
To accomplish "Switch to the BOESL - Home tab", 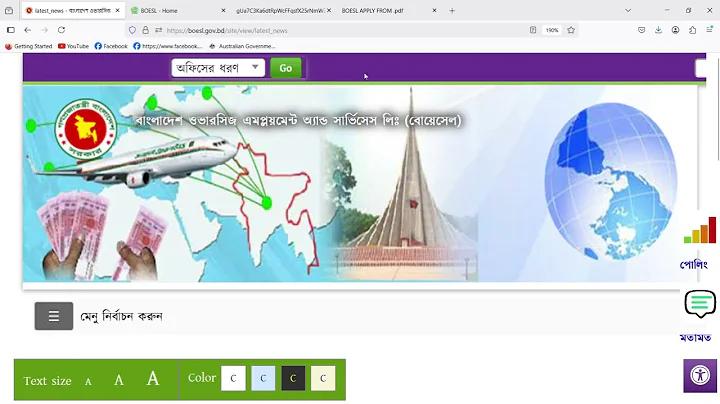I will pos(178,10).
